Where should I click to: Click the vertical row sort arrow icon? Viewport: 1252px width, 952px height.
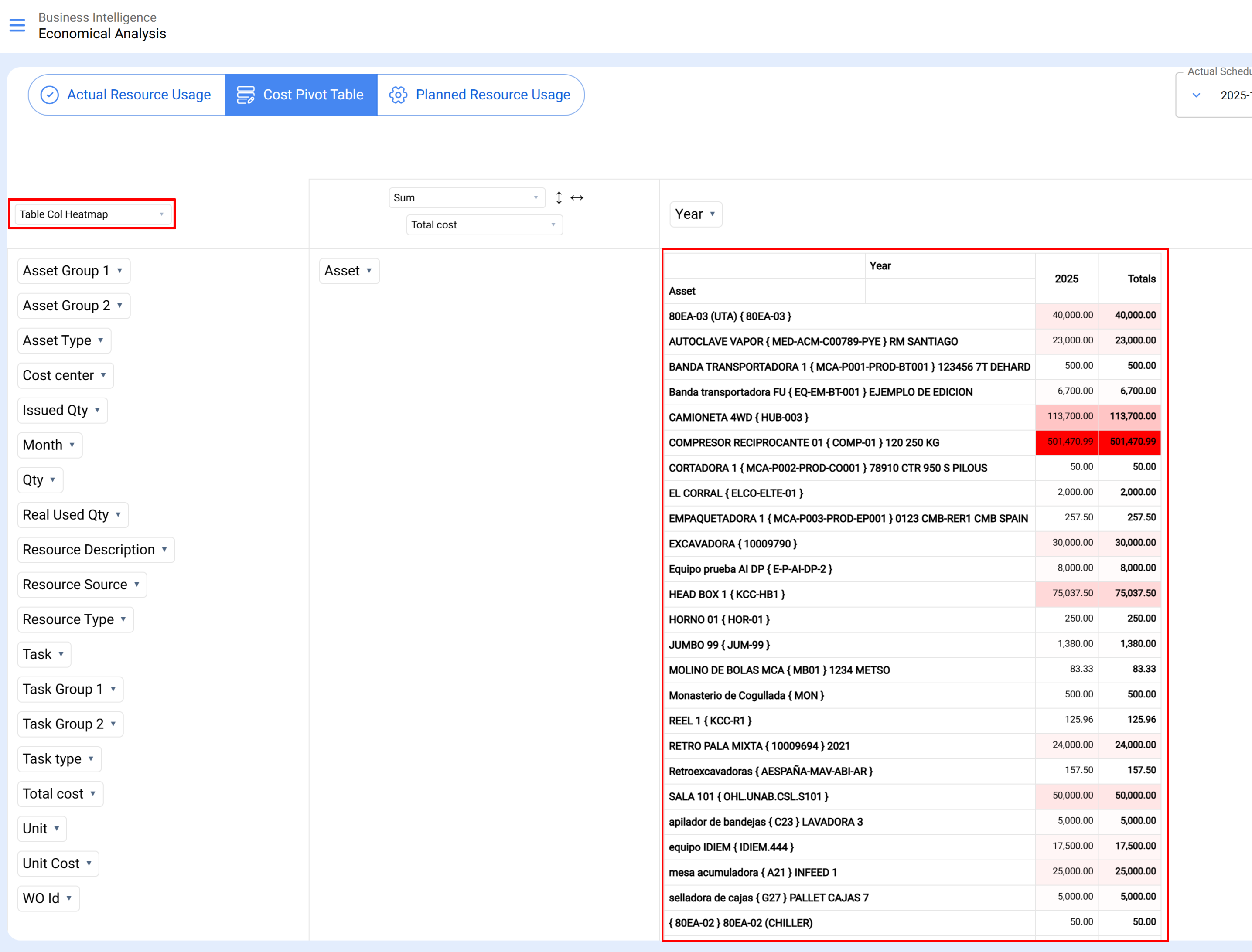pyautogui.click(x=559, y=198)
